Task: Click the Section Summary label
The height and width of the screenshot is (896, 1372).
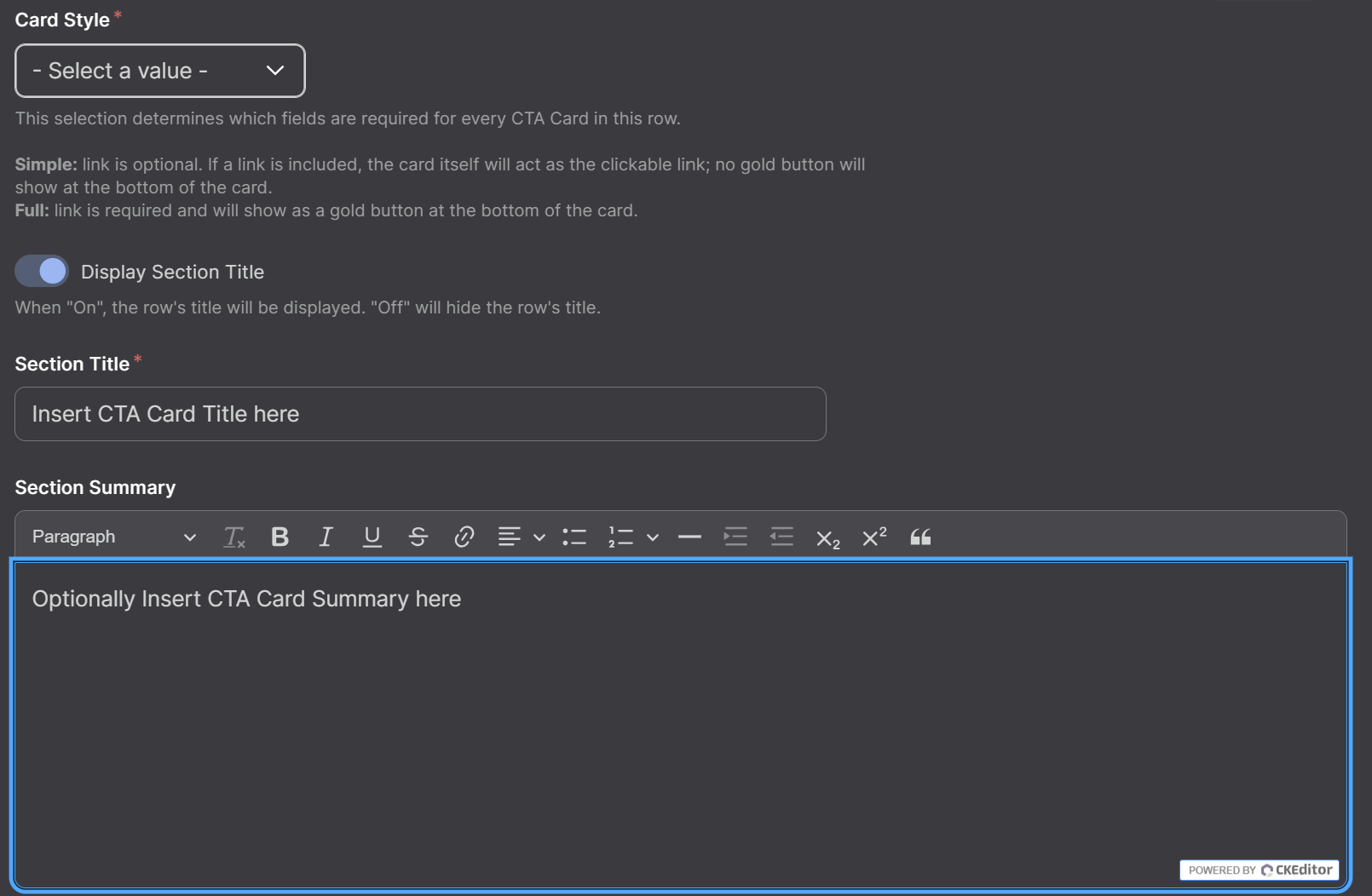Action: (x=95, y=487)
